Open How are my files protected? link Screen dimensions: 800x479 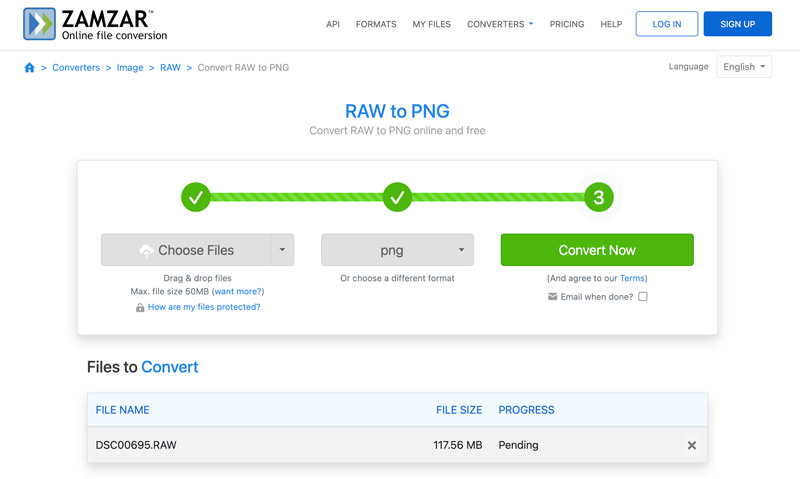coord(204,307)
